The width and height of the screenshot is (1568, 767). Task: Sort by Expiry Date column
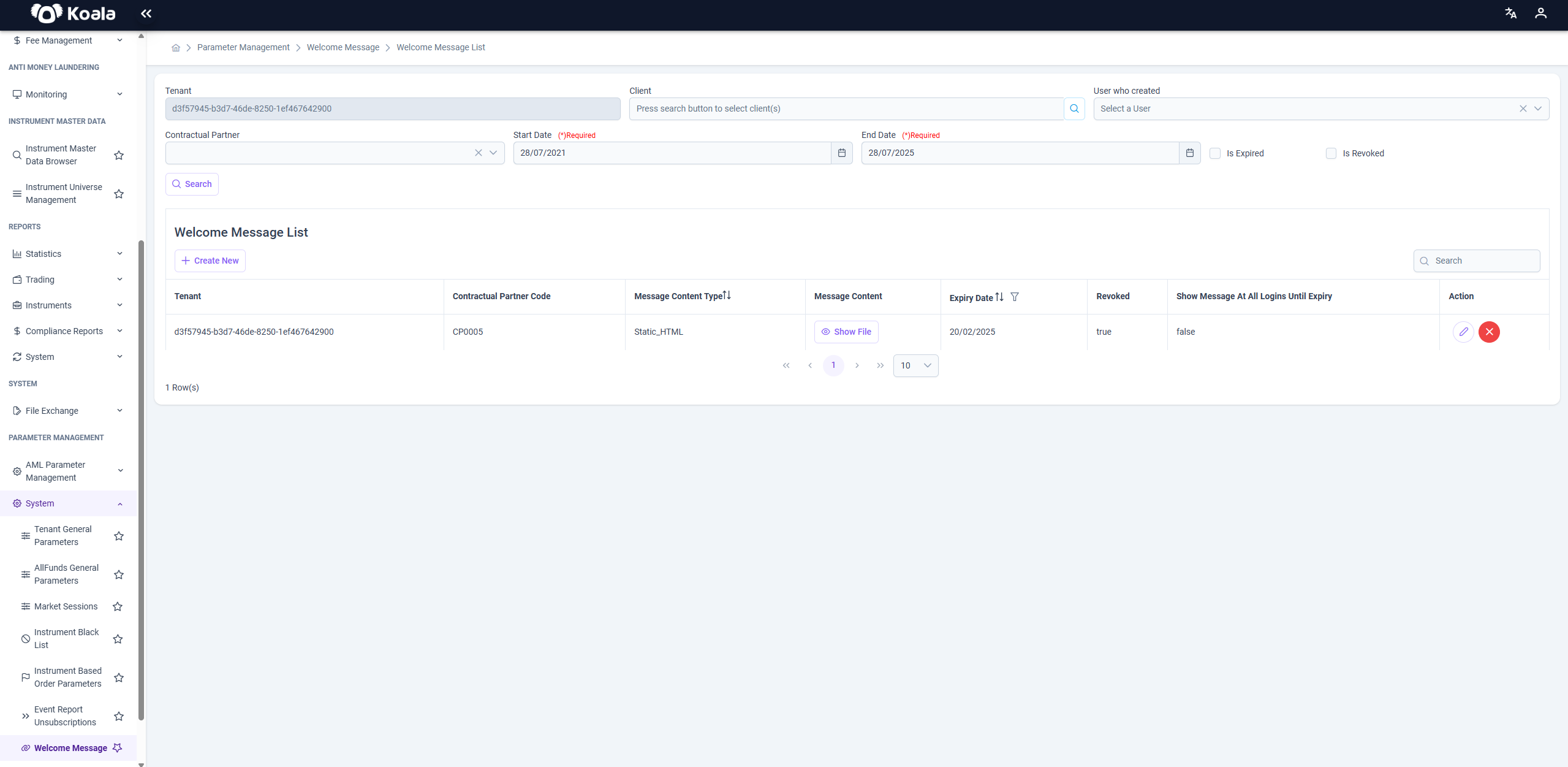[999, 297]
